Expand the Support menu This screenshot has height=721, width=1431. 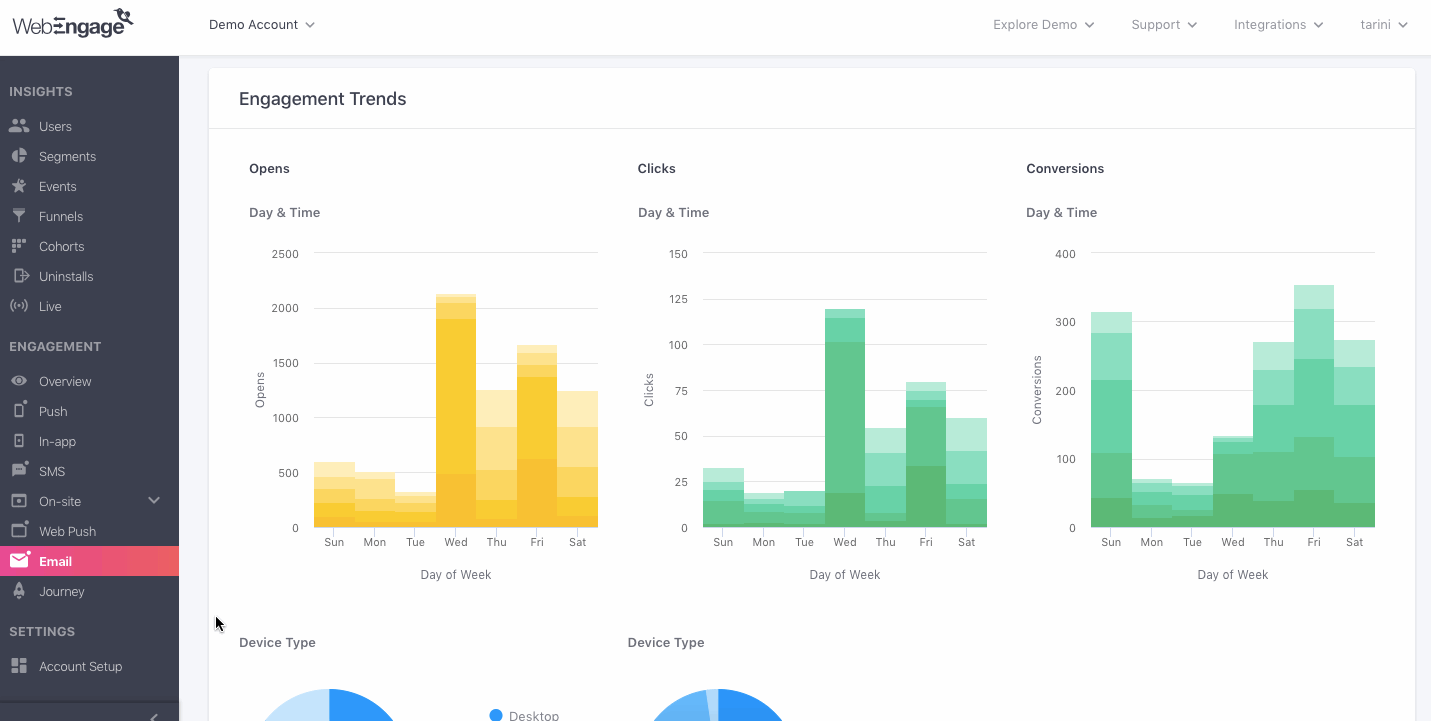tap(1164, 24)
